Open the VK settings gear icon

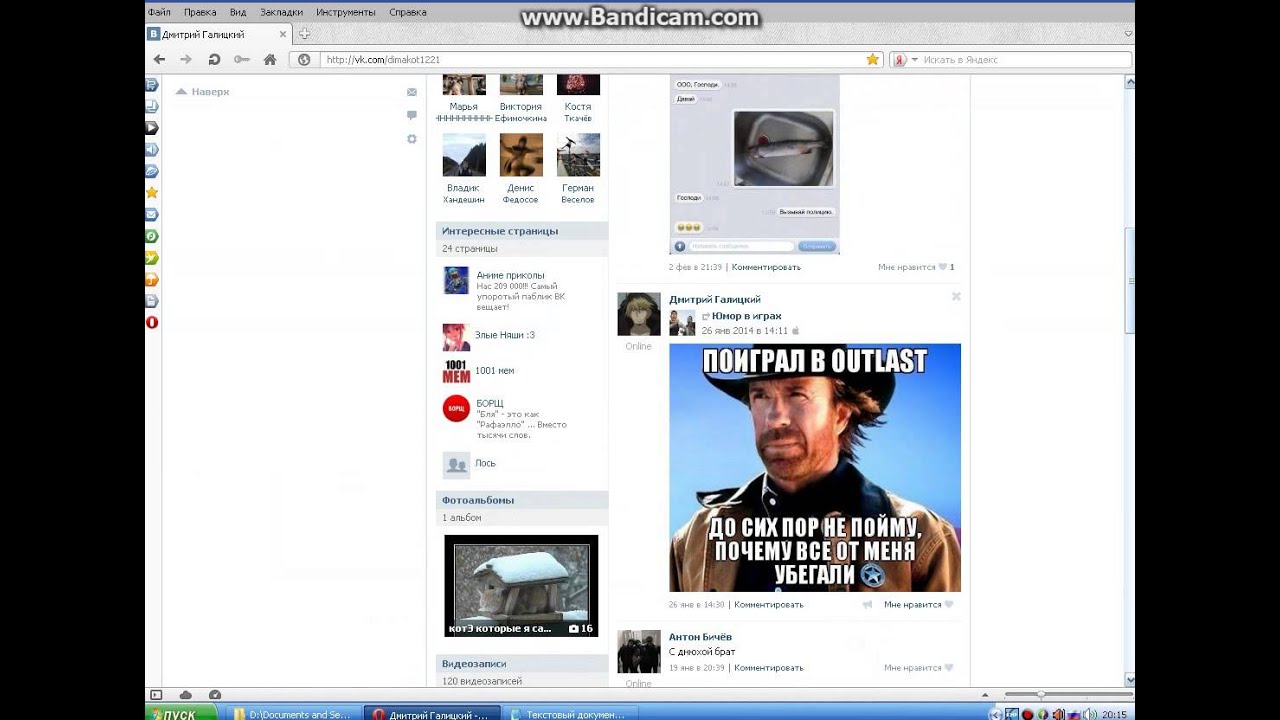coord(411,139)
